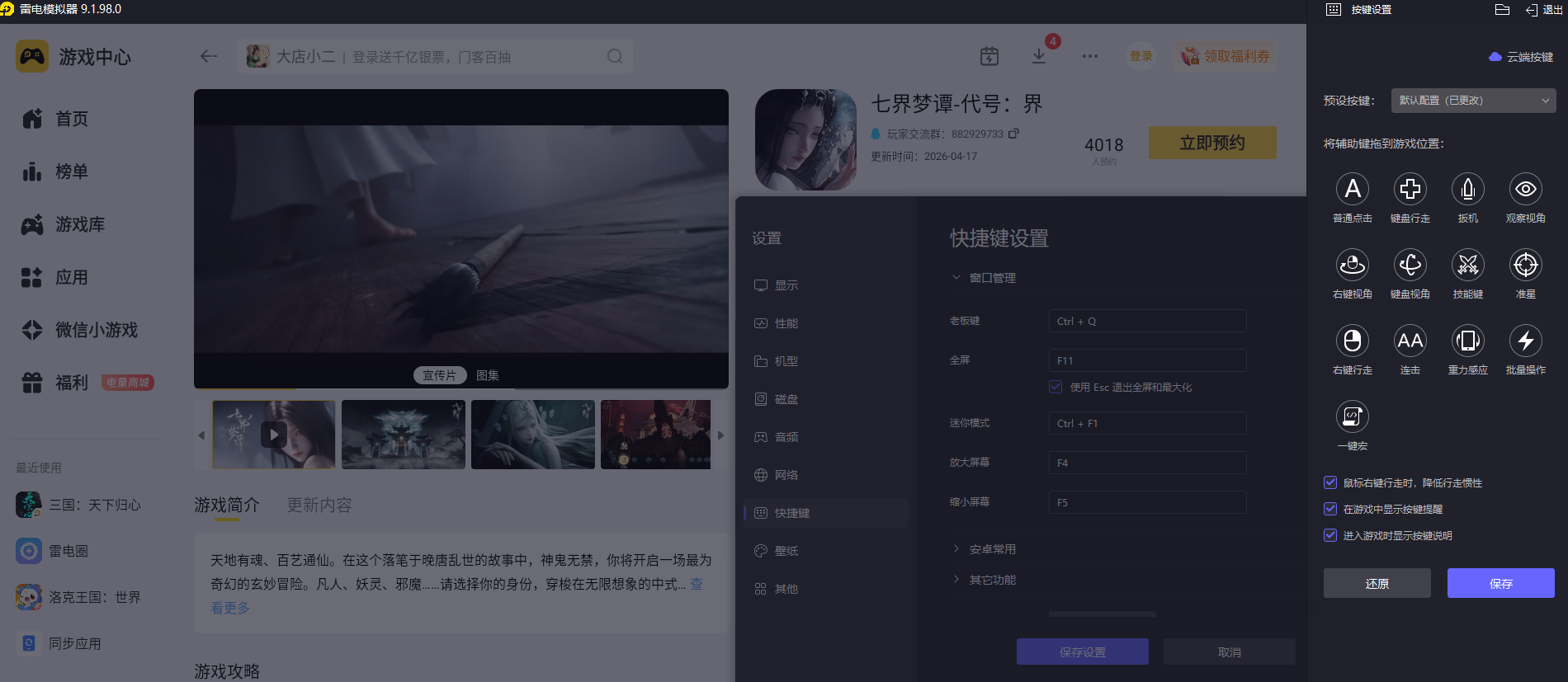Select the 技能键 skill key icon
This screenshot has width=1568, height=682.
click(1467, 265)
